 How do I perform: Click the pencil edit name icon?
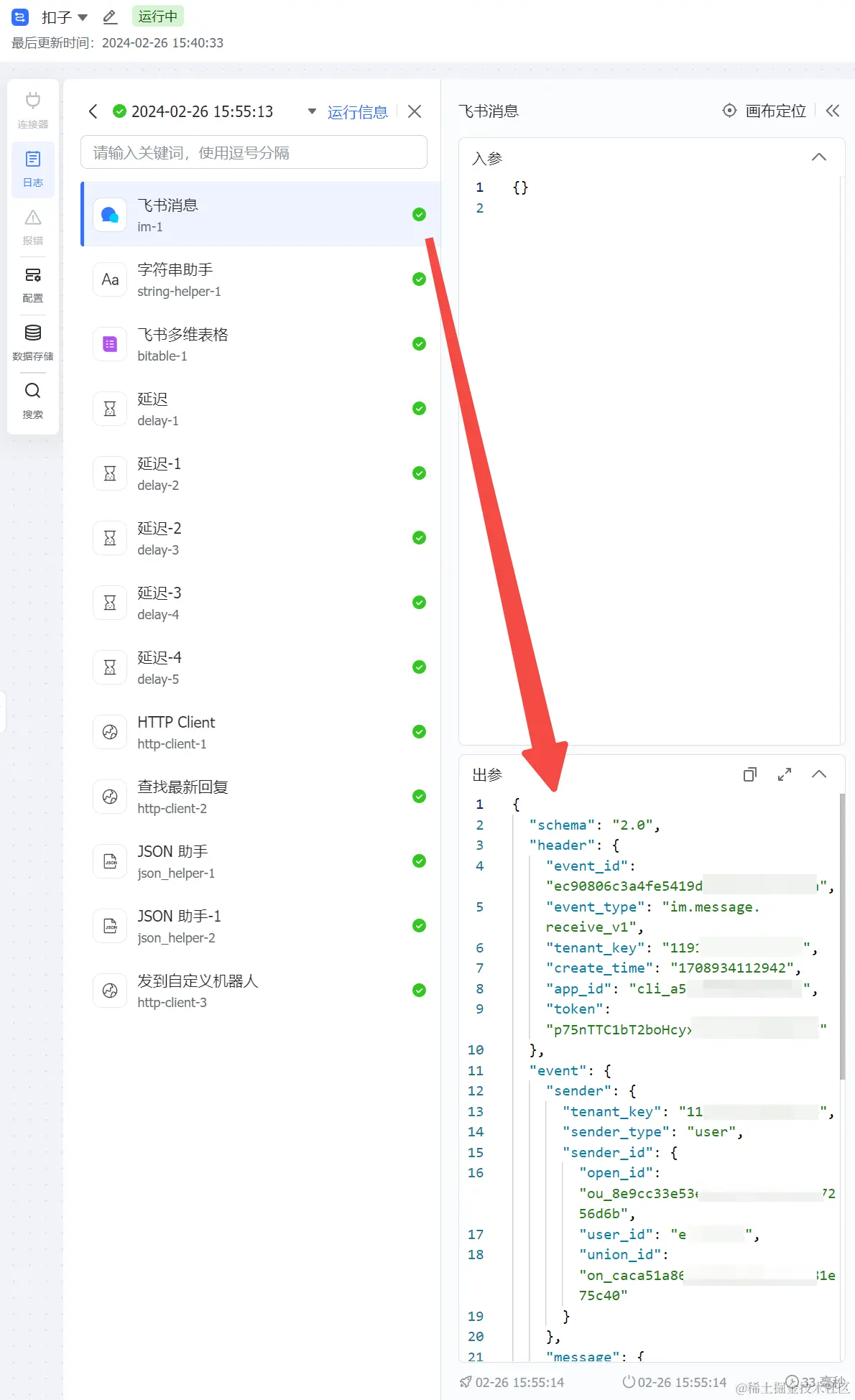tap(110, 17)
